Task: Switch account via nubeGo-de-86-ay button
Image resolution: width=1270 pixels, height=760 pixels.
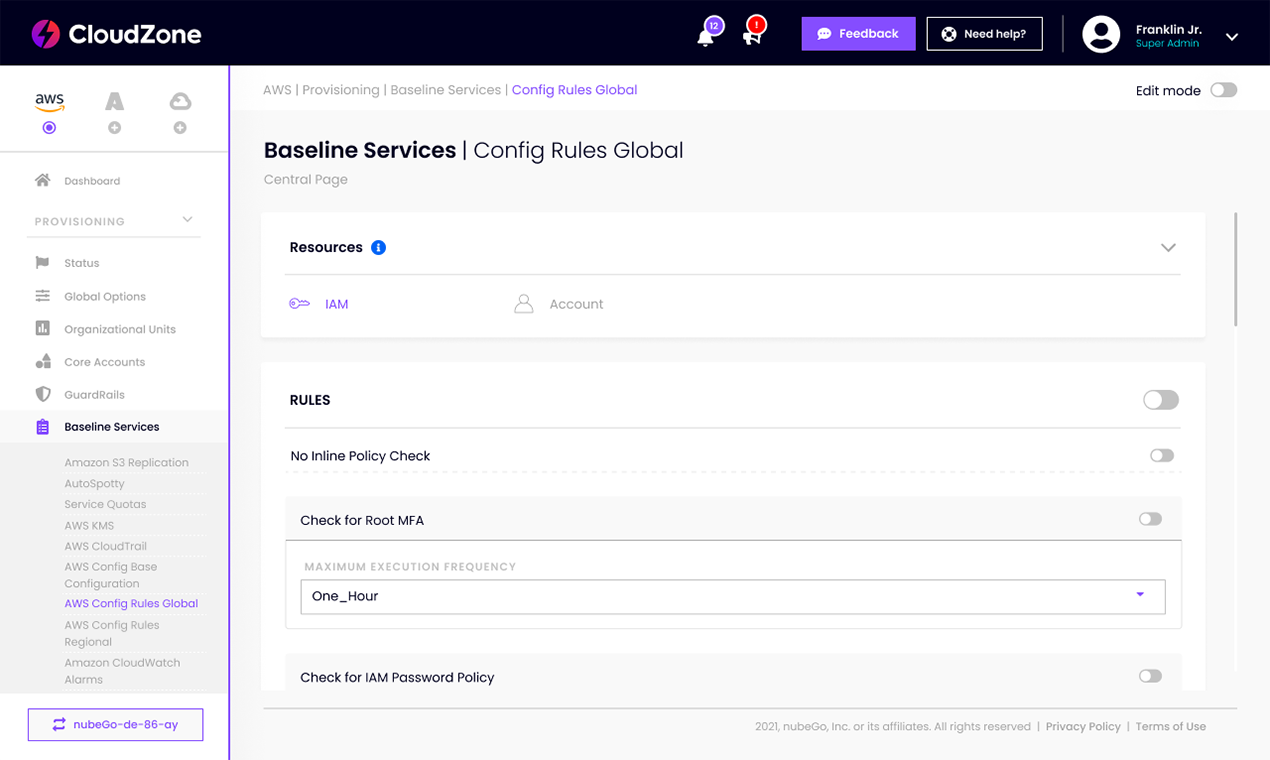Action: point(115,724)
